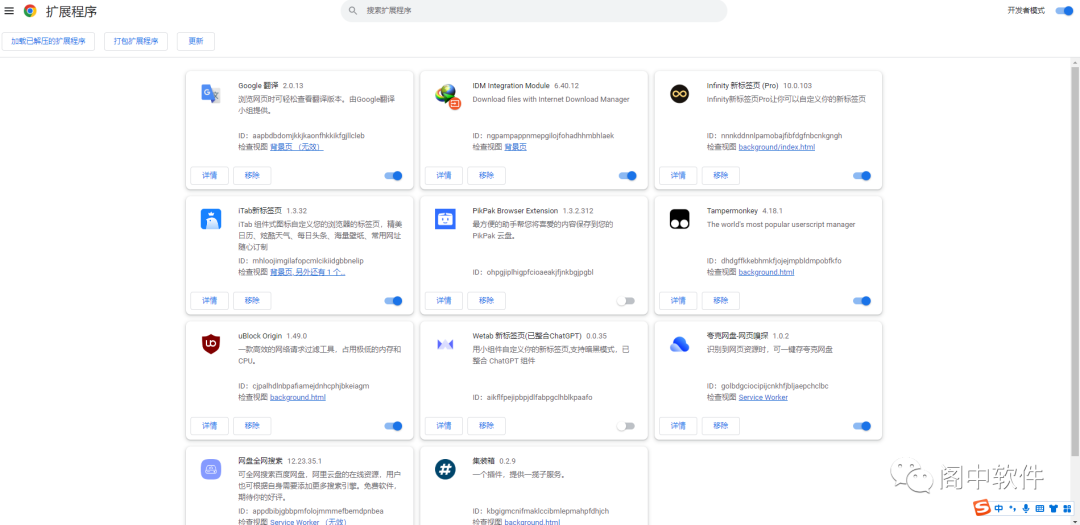Click the 扩展程序 page title
Image resolution: width=1080 pixels, height=525 pixels.
point(72,10)
